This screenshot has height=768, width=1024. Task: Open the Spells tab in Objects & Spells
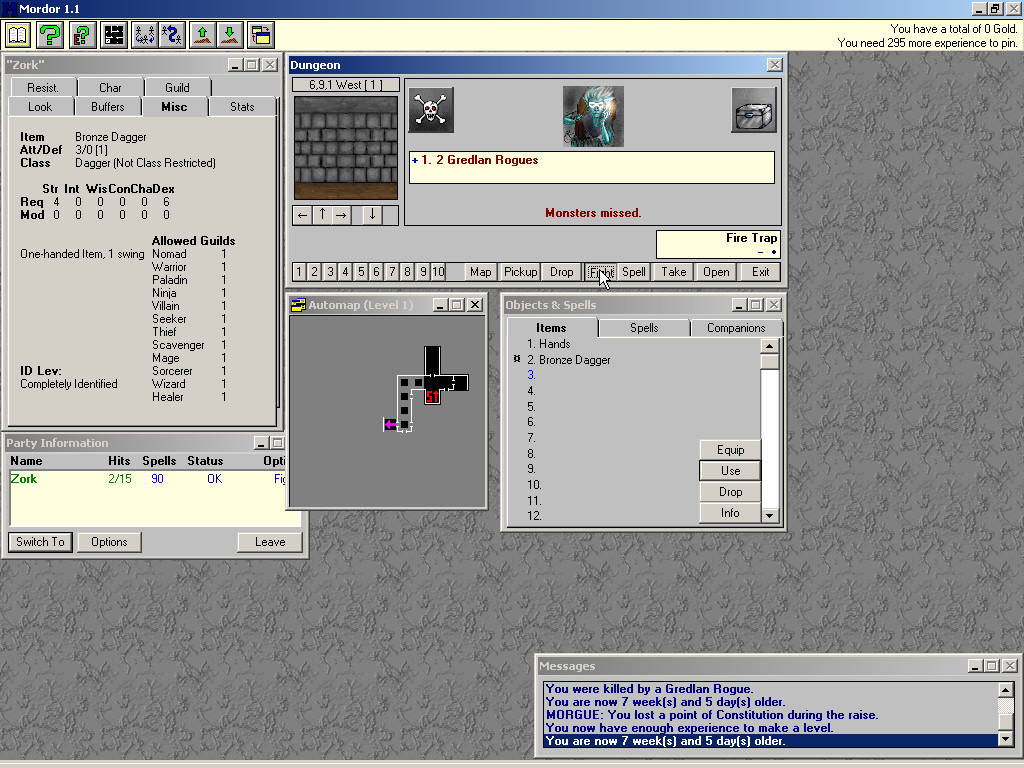point(644,328)
